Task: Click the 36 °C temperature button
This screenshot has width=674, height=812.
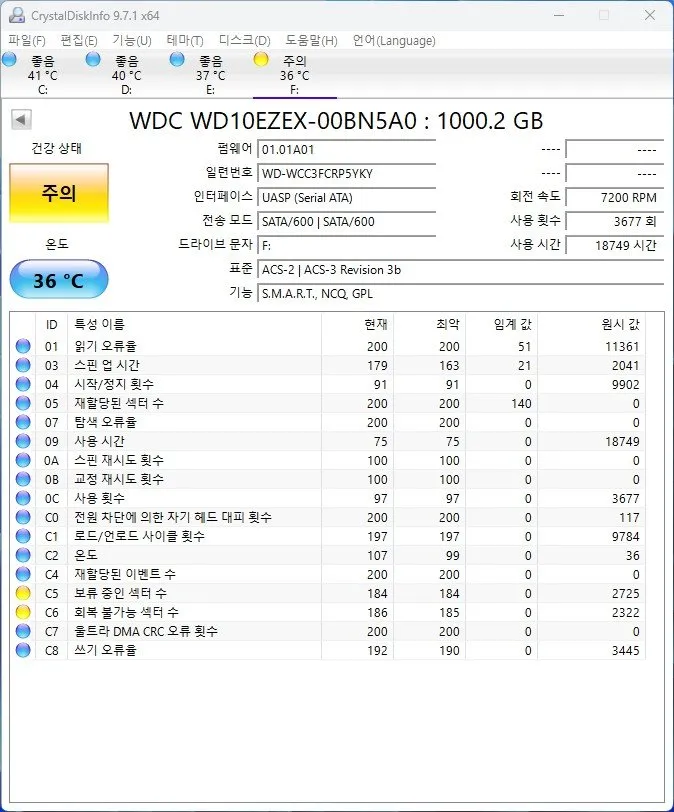Action: [x=59, y=280]
